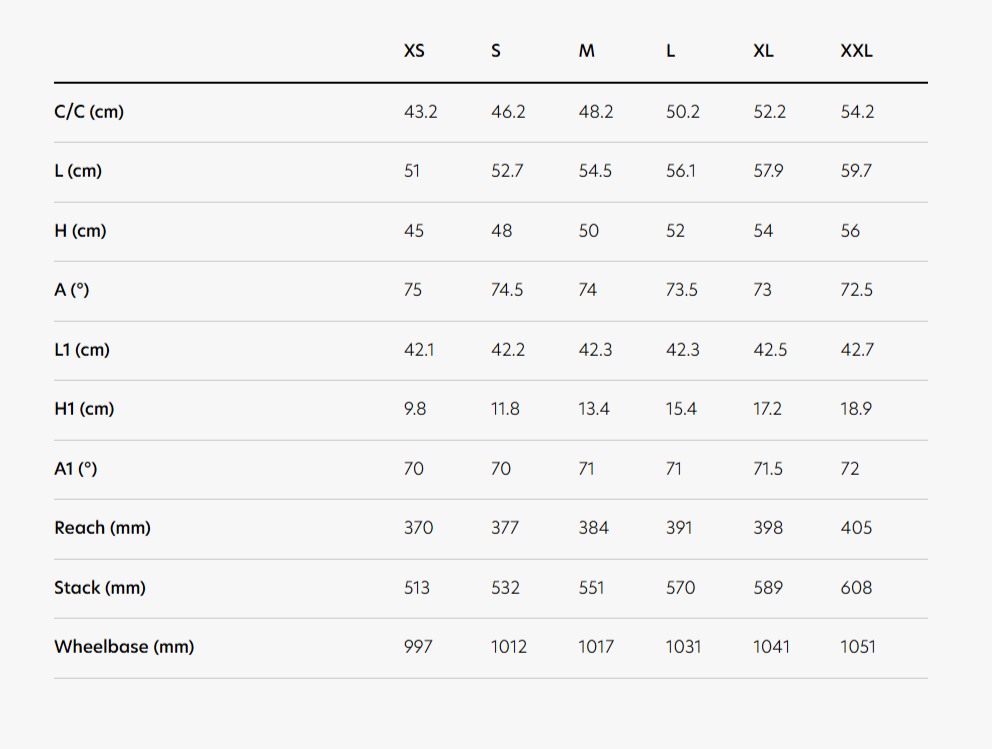Screen dimensions: 992x749
Task: Select the XS size column header
Action: (414, 51)
